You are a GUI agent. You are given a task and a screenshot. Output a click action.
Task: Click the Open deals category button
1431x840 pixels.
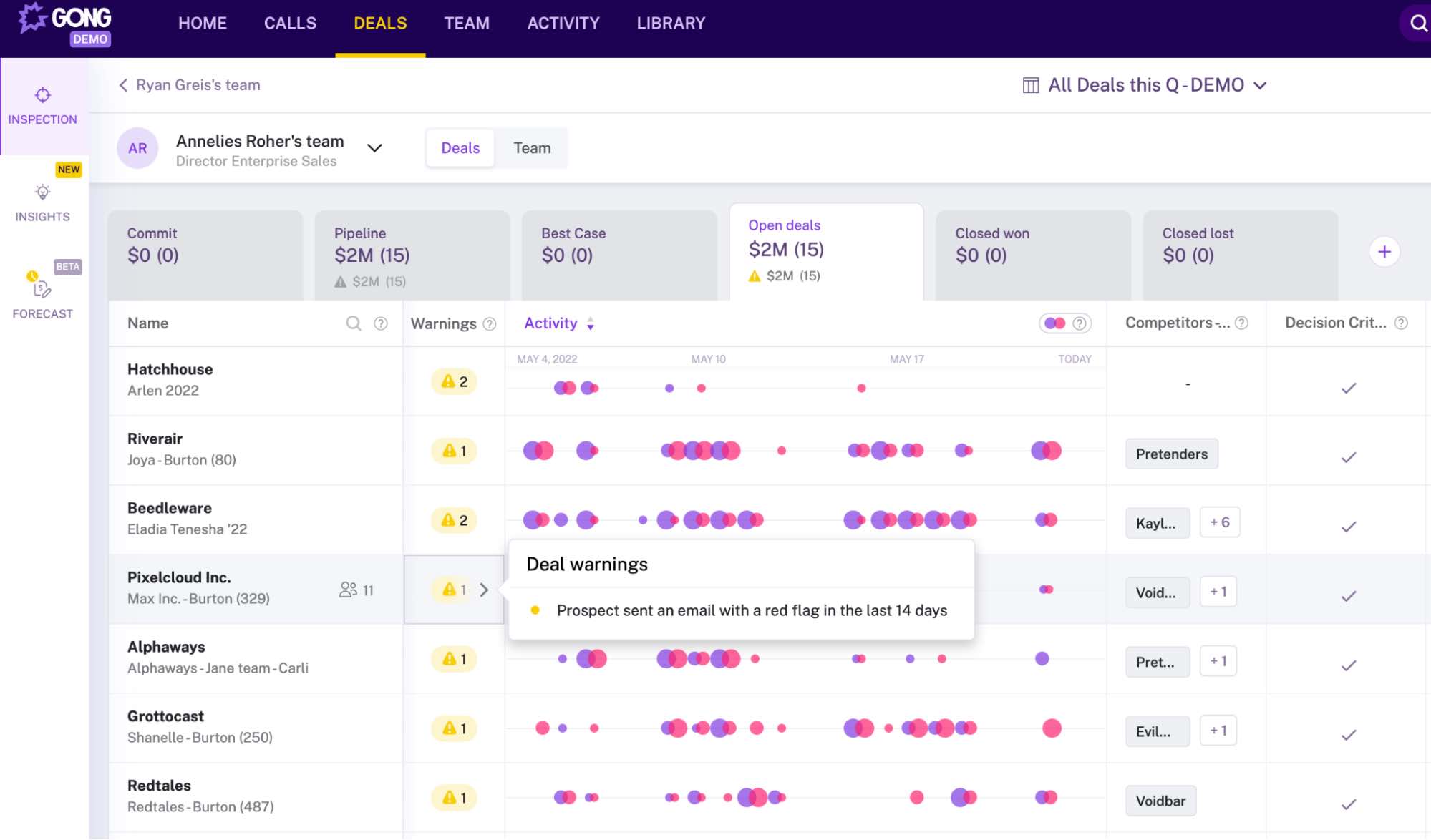tap(826, 249)
